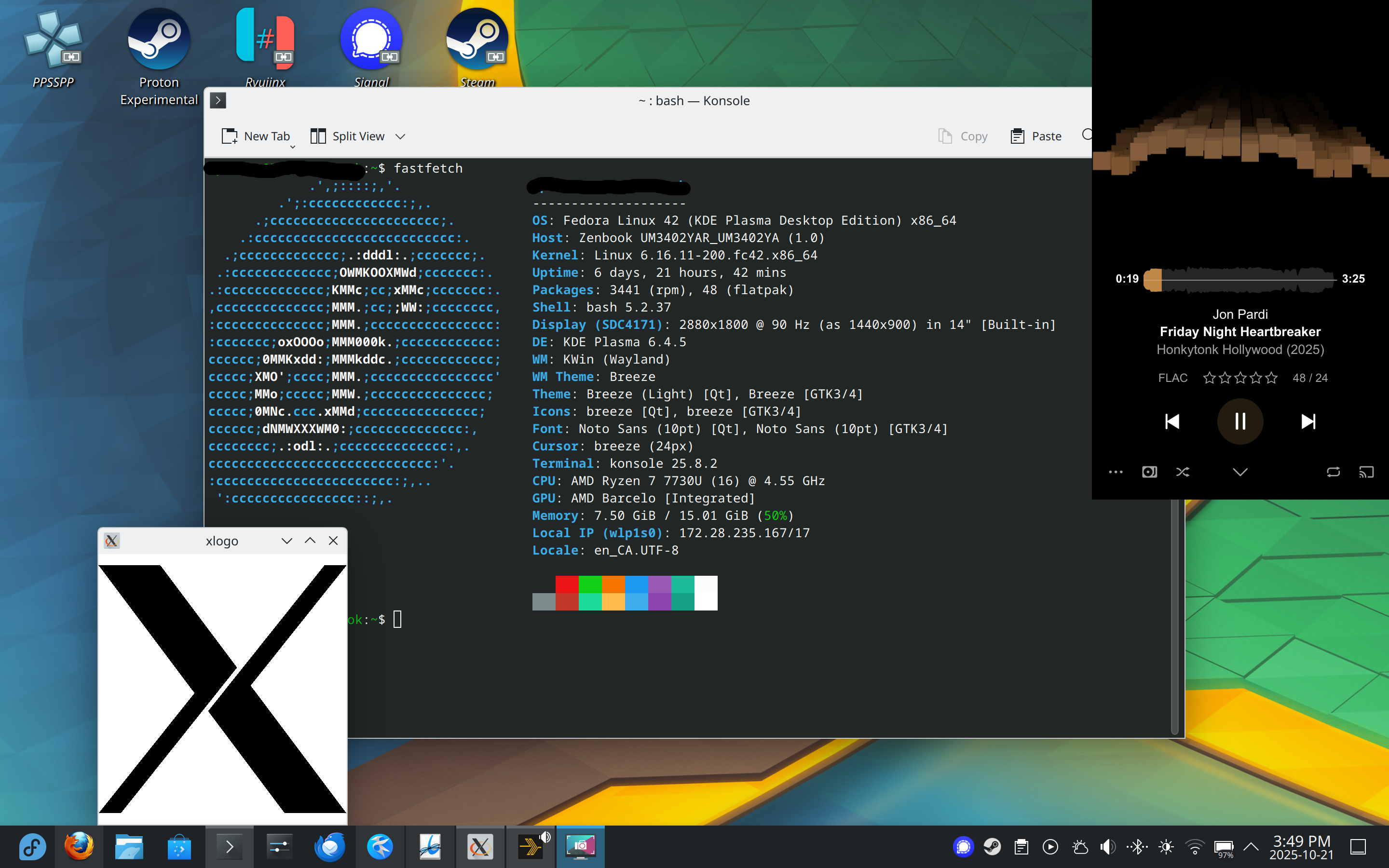Go back to the previous track

tap(1172, 421)
